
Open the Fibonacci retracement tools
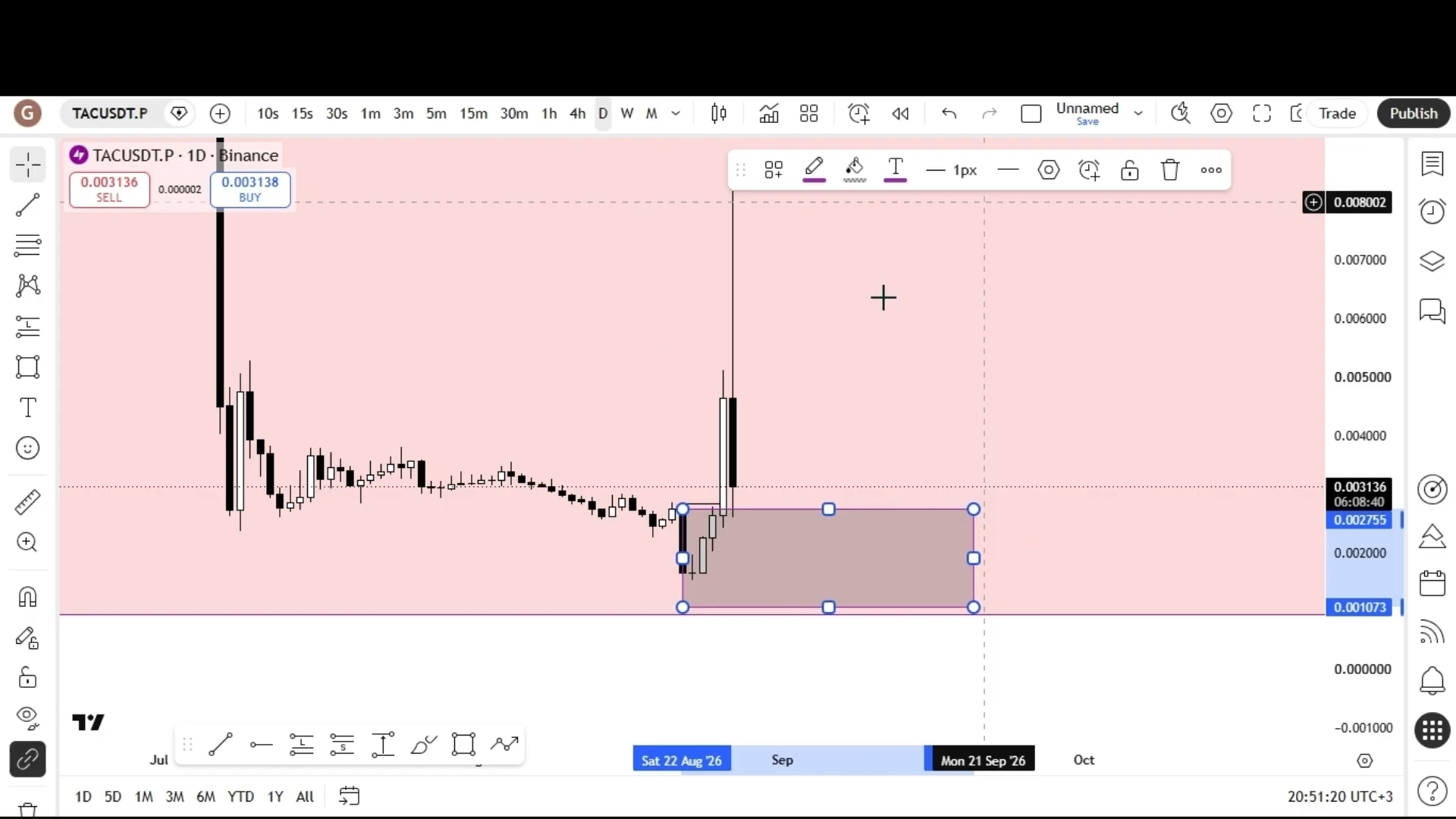coord(28,246)
